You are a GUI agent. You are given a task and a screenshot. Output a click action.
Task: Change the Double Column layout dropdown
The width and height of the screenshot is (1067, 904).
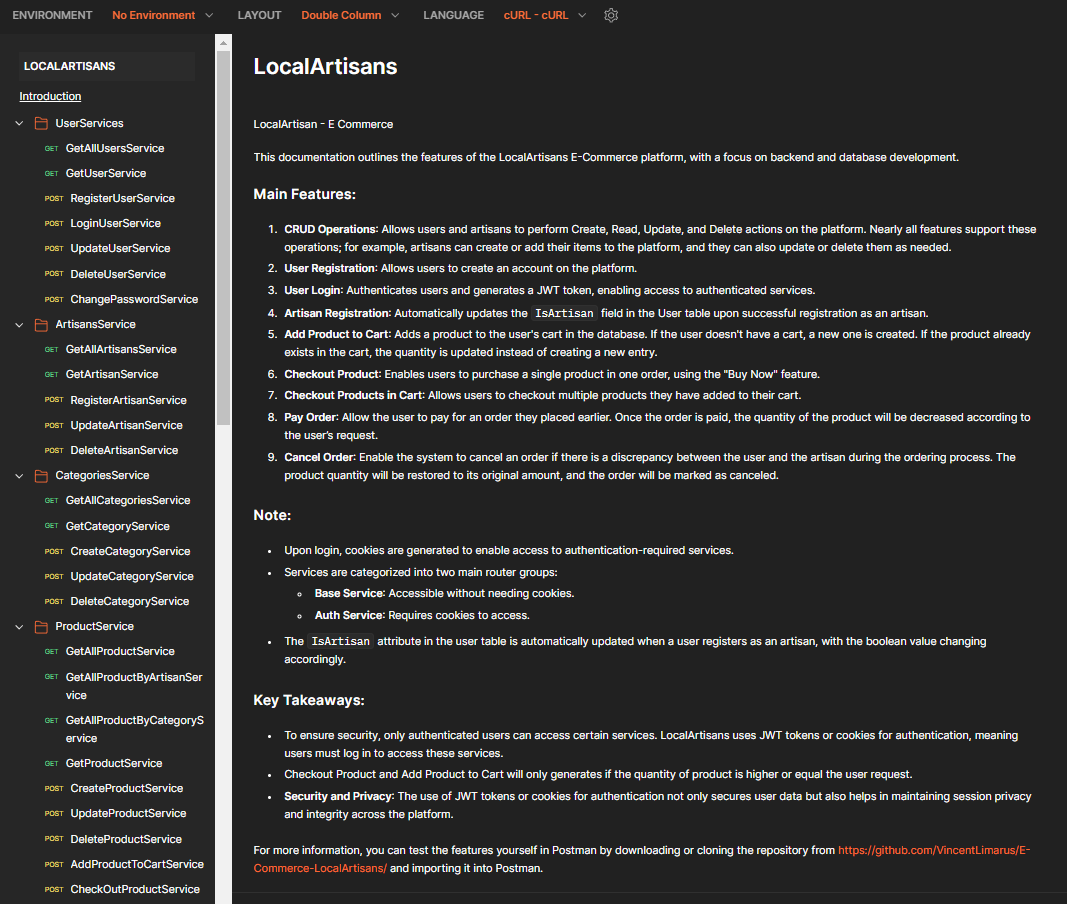[x=350, y=15]
